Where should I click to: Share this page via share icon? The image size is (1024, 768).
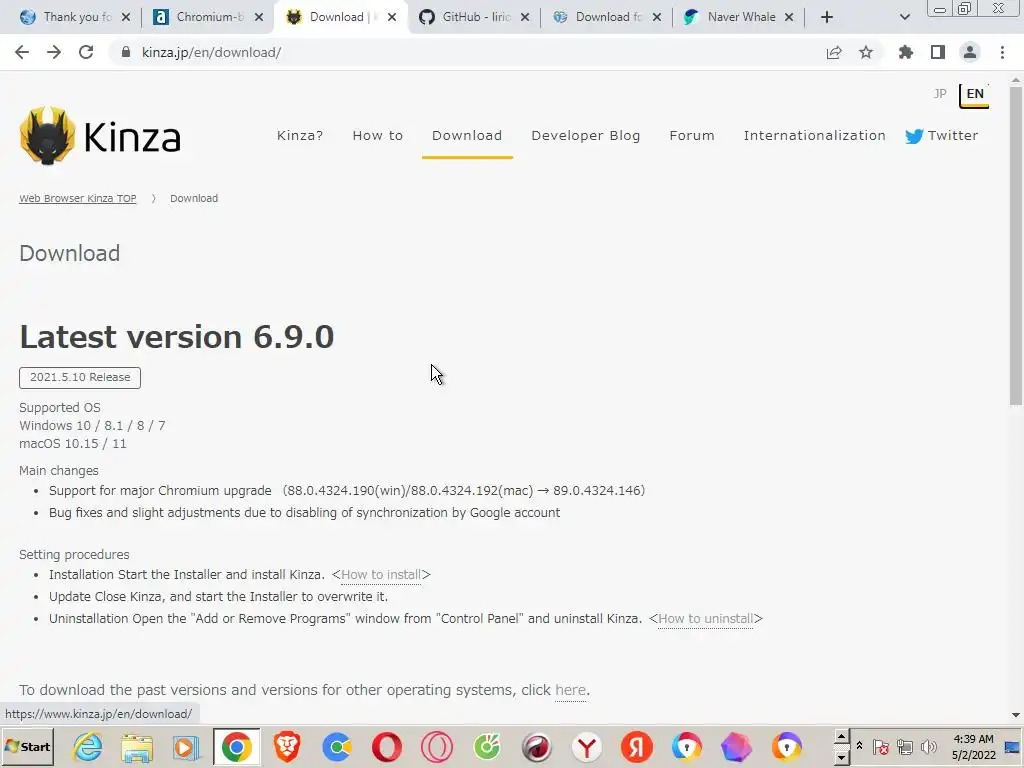834,52
